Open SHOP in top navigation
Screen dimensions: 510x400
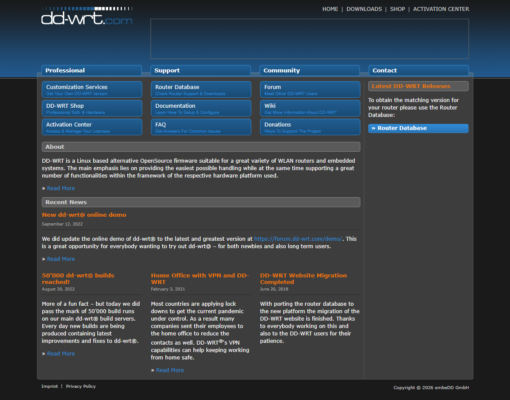click(397, 9)
